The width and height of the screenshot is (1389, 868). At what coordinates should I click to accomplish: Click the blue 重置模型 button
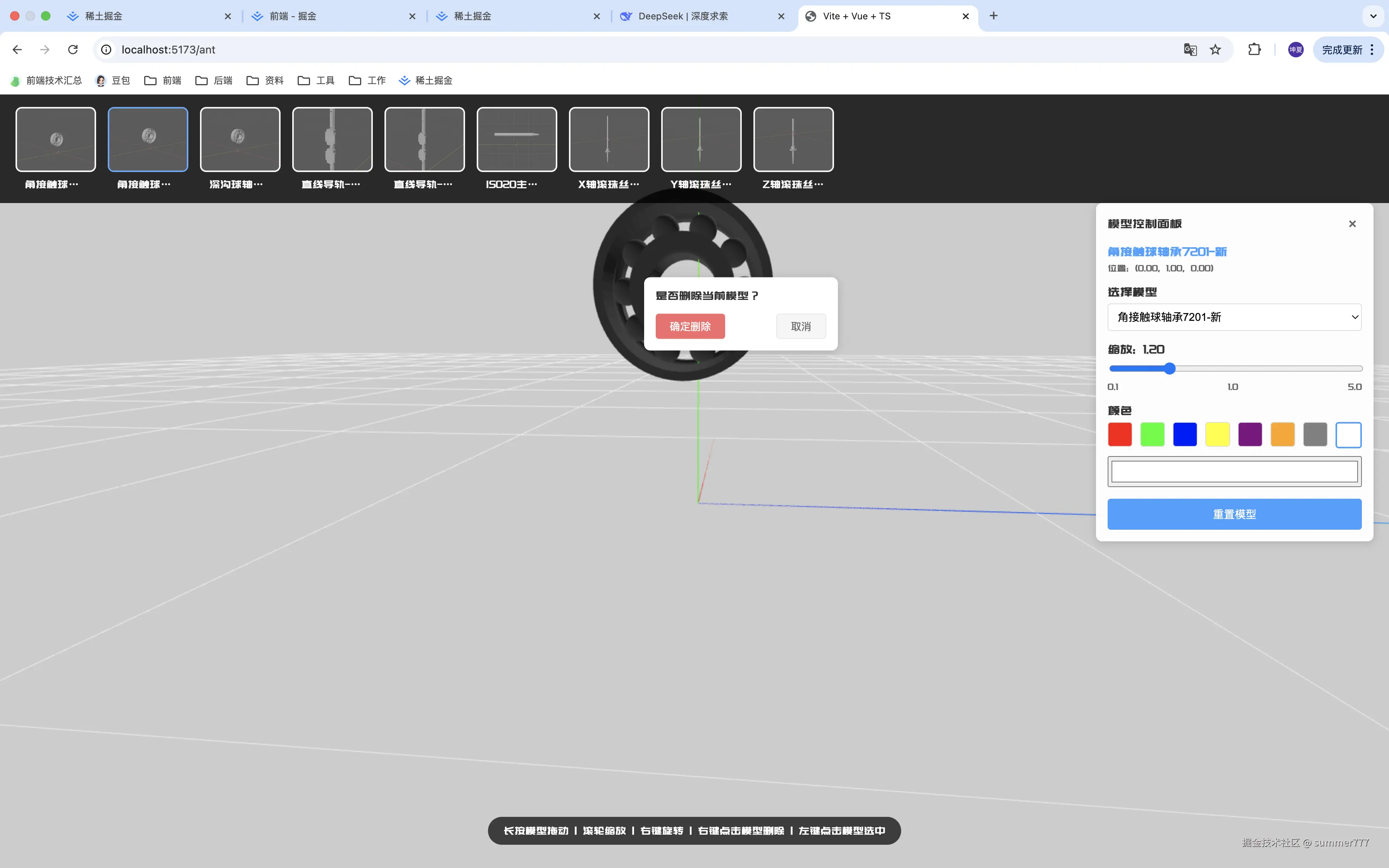[x=1234, y=514]
